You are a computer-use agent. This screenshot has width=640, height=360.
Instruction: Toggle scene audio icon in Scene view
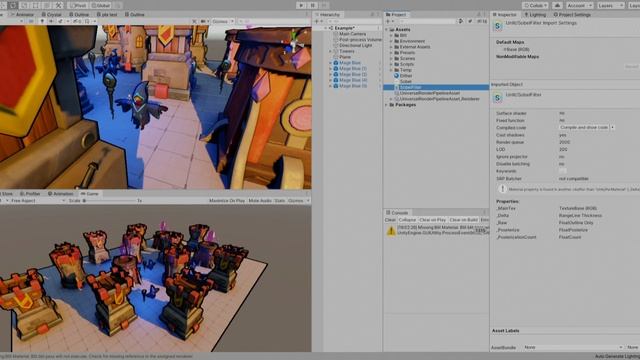(x=51, y=21)
